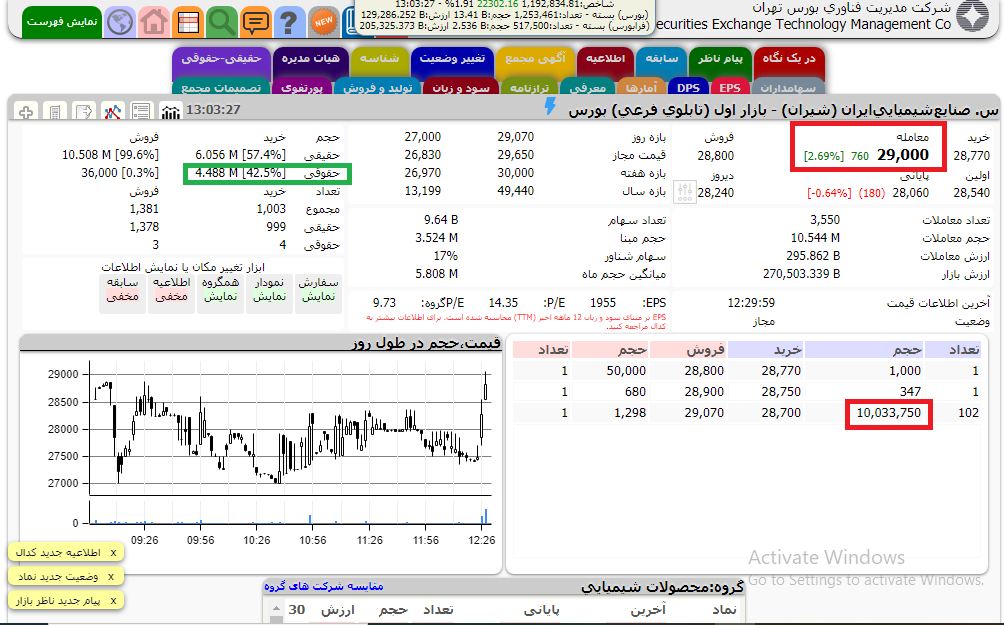Open the question mark help icon
1004x625 pixels.
[x=289, y=22]
